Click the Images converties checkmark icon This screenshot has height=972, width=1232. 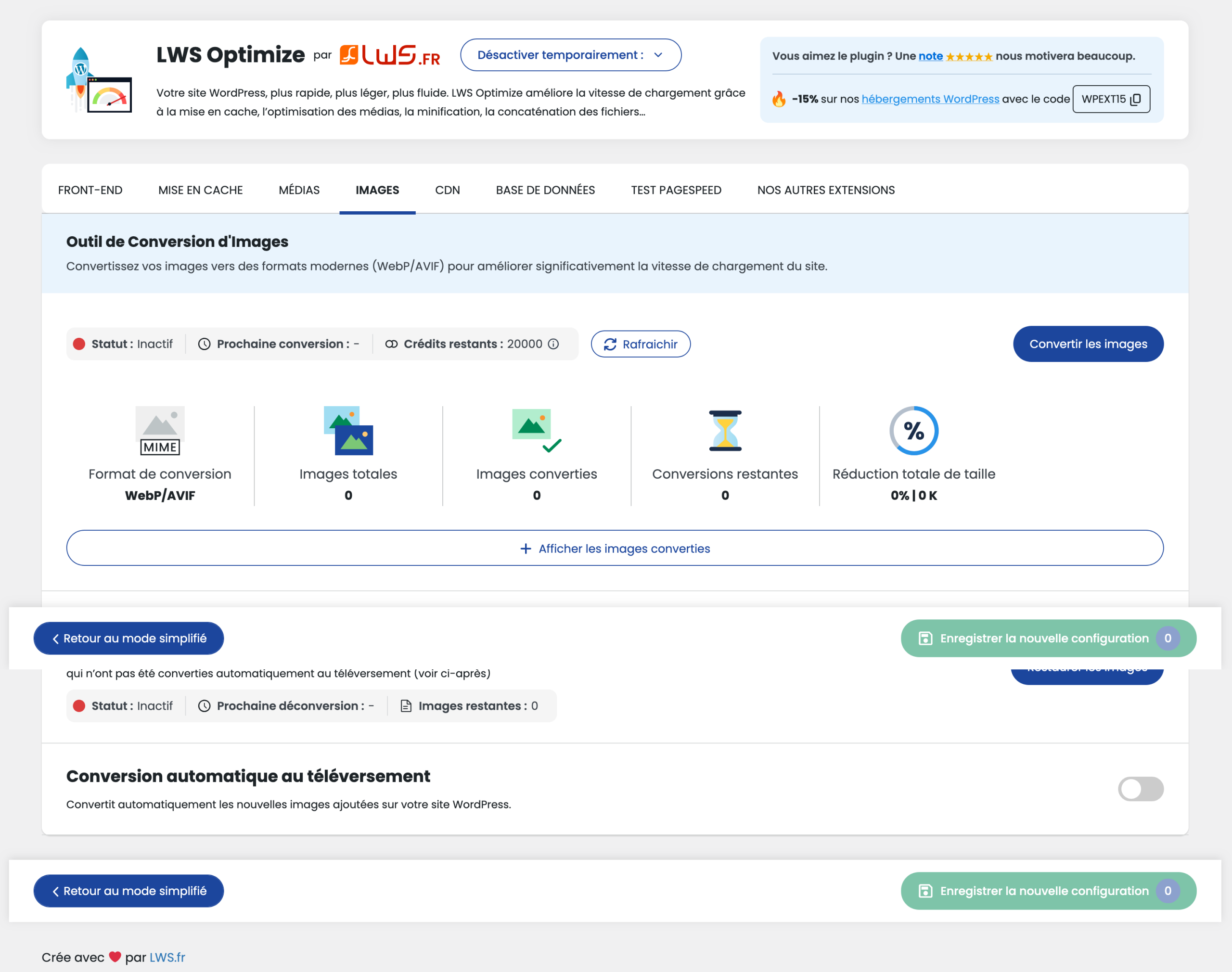pos(537,430)
